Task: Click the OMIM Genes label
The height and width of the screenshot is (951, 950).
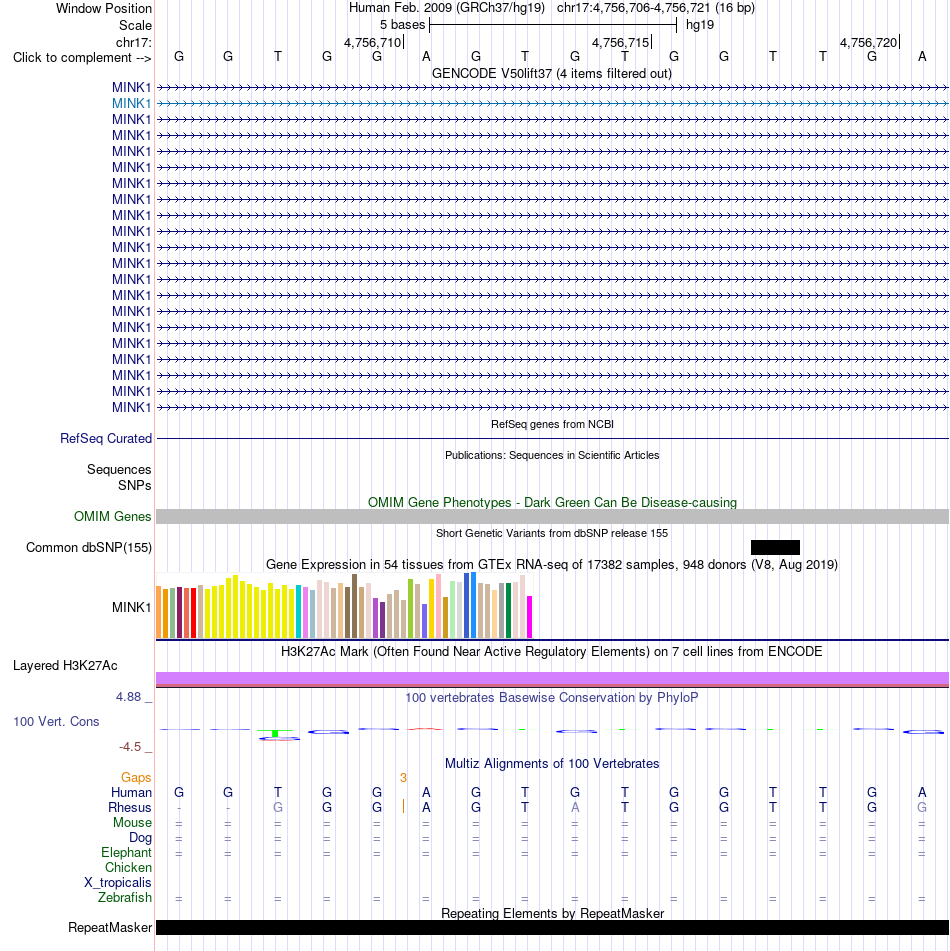Action: 112,516
